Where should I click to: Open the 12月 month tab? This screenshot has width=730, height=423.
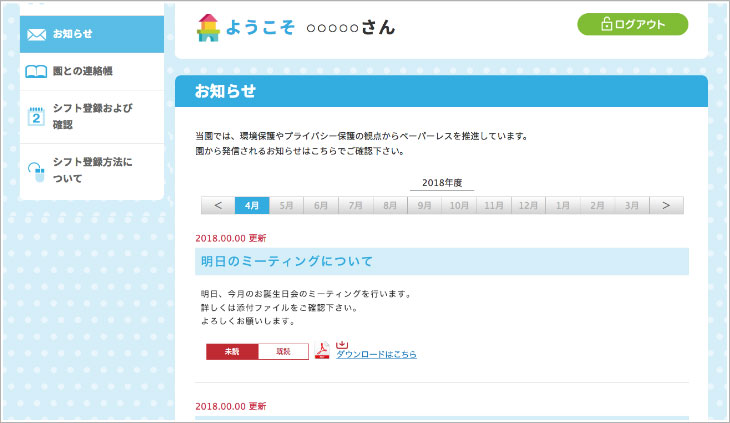pyautogui.click(x=527, y=205)
